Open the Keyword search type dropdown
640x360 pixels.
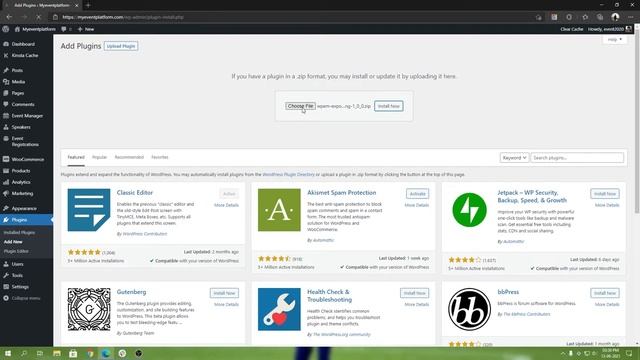coord(514,158)
